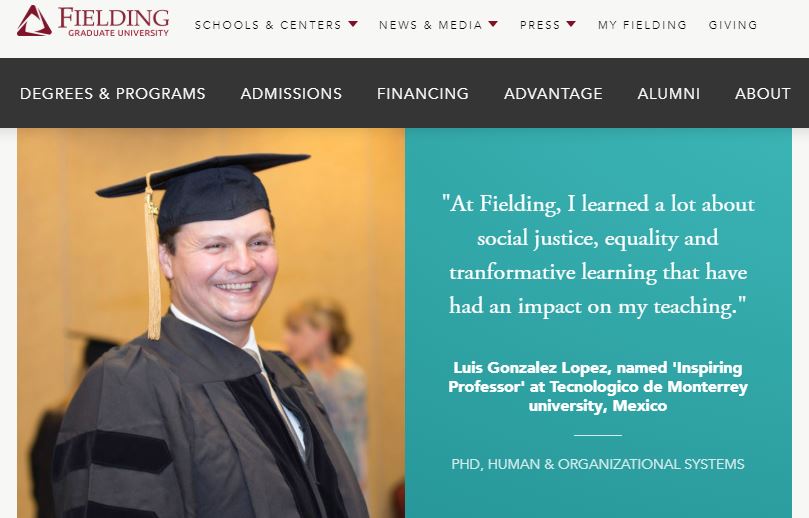Click the Luis Gonzalez Lopez caption text
The height and width of the screenshot is (518, 809).
pos(598,386)
